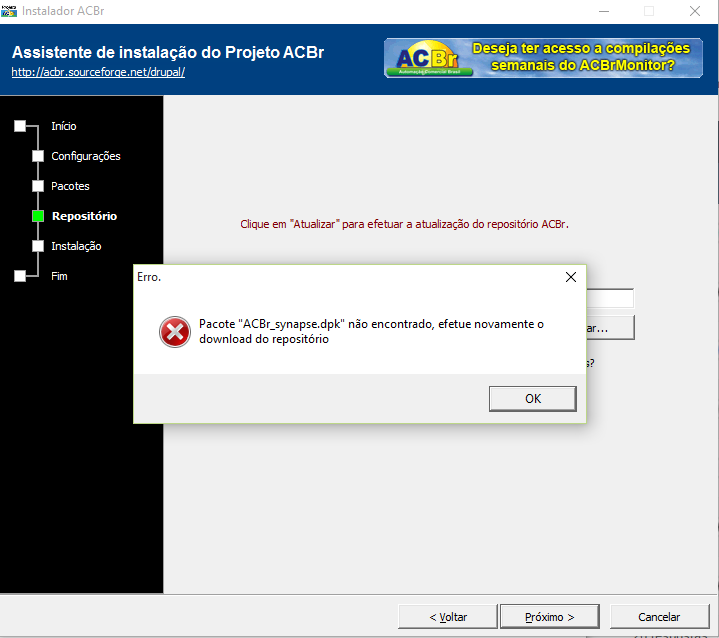The width and height of the screenshot is (719, 638).
Task: Click the green Repositório step marker
Action: tap(38, 216)
